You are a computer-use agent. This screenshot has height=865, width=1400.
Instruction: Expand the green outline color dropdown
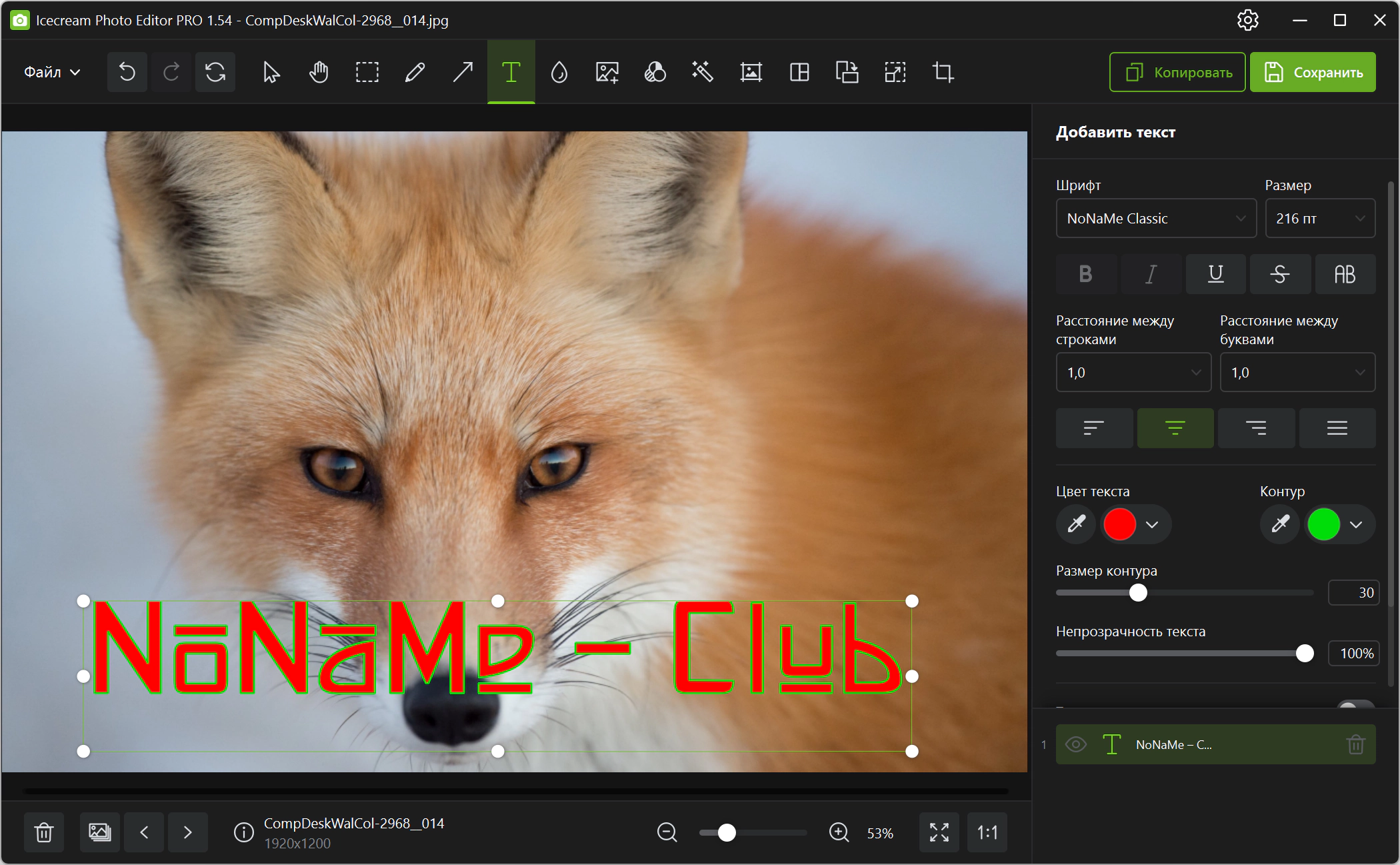point(1356,525)
